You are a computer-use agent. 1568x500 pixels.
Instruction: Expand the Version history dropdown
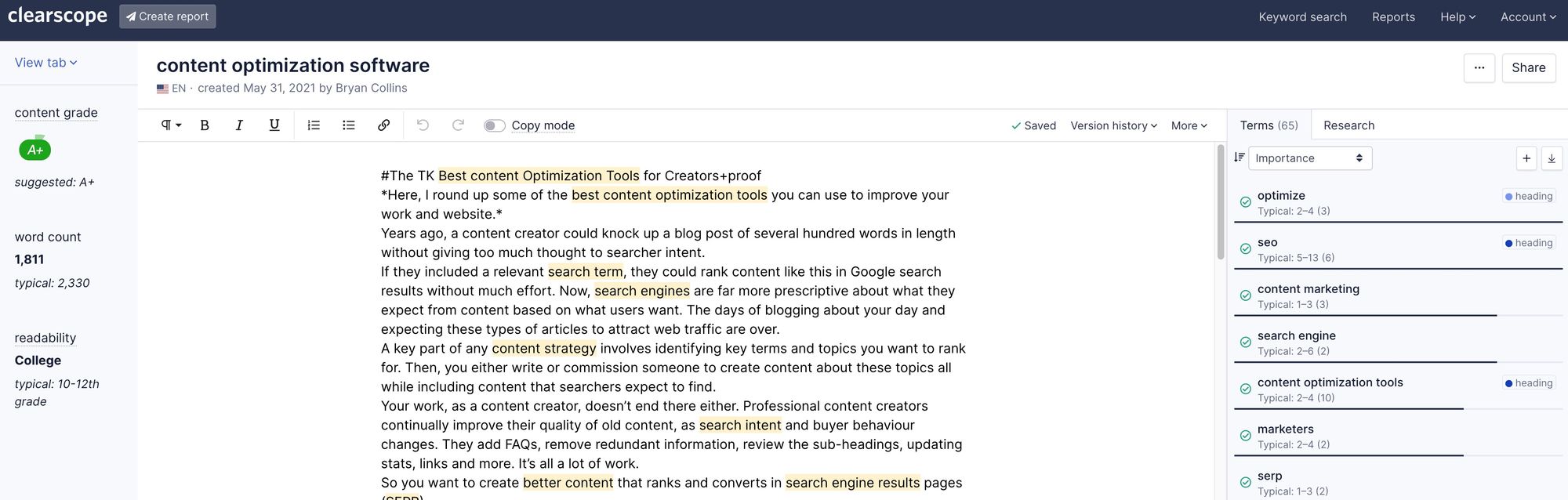[1113, 125]
